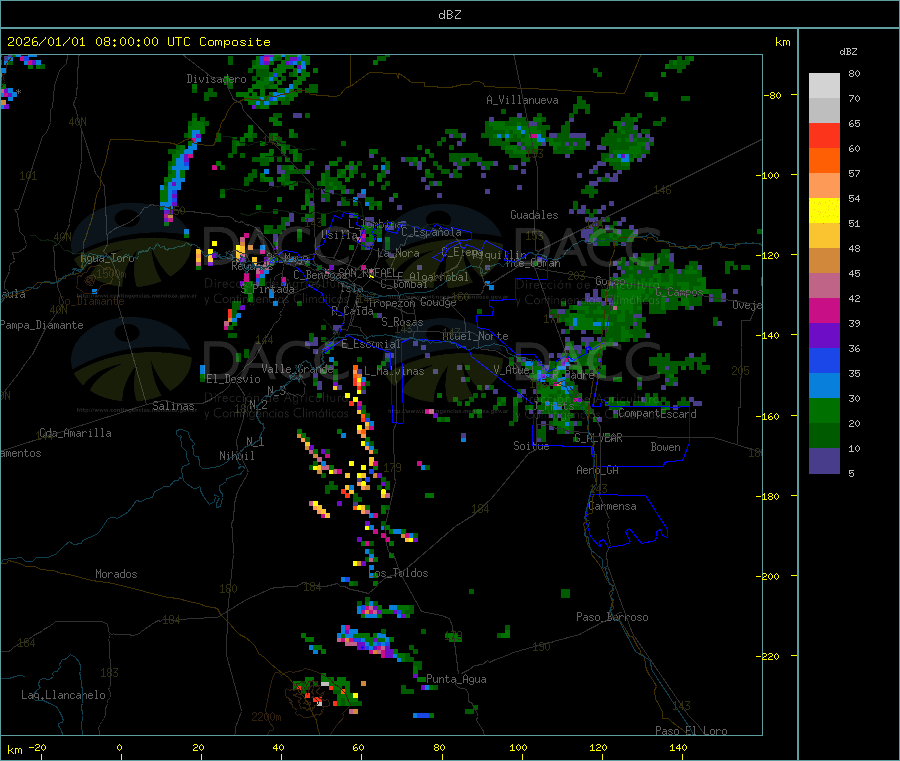Click the 'km' unit label at bottom-left
The image size is (900, 761).
click(14, 750)
